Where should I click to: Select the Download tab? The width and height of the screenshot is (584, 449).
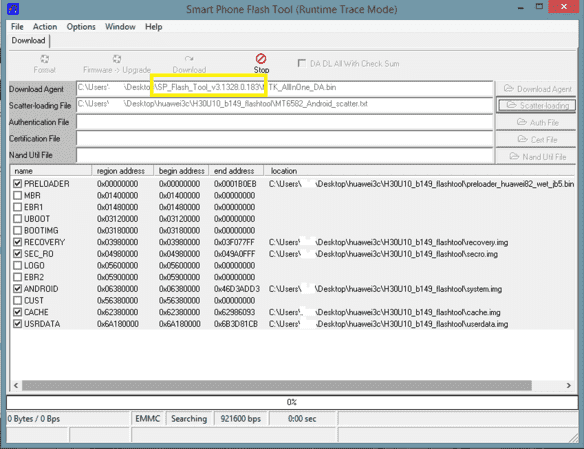[28, 41]
